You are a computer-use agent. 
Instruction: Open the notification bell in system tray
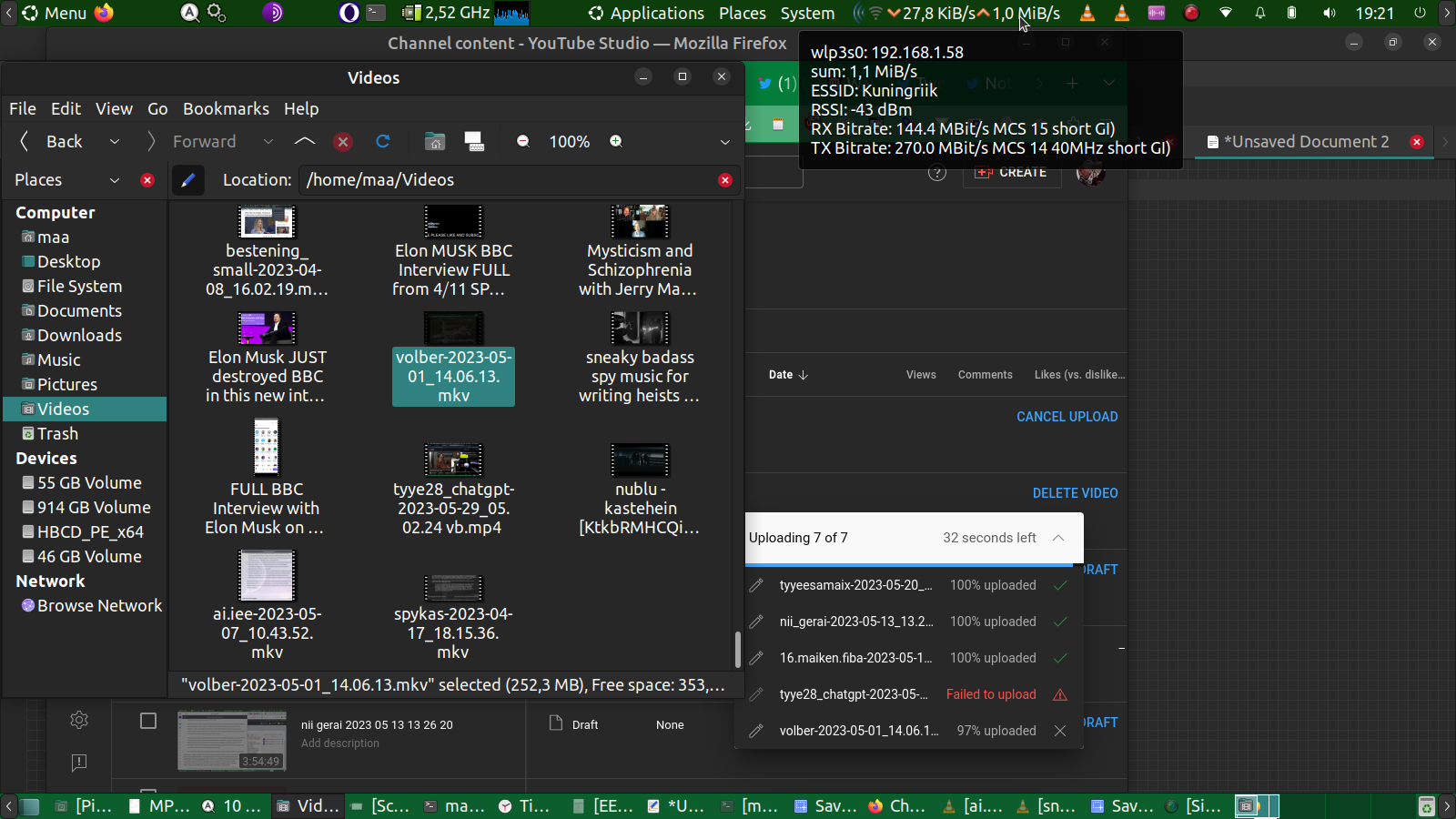click(1260, 13)
